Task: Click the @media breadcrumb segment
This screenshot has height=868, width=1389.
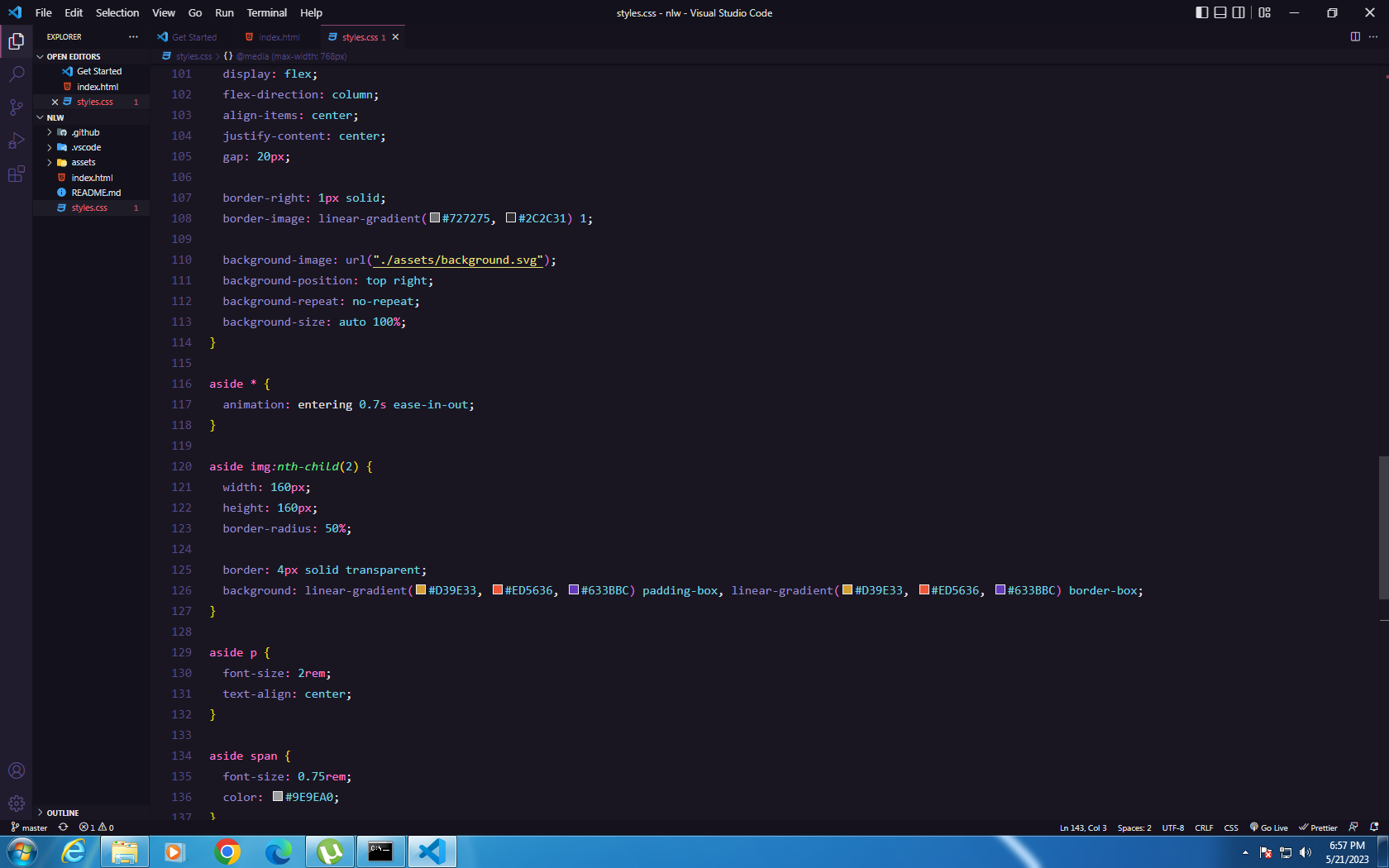Action: pyautogui.click(x=285, y=56)
